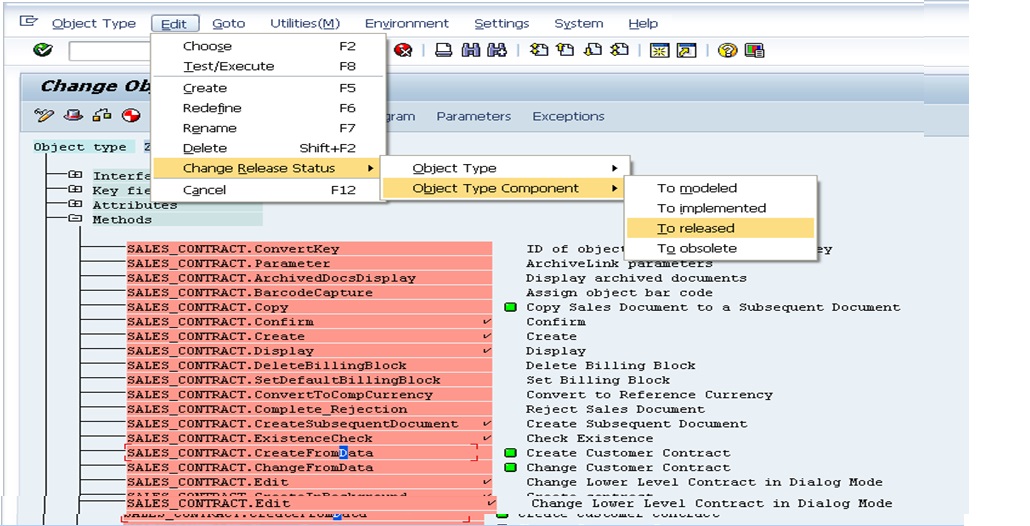1030x526 pixels.
Task: Open Object Type submenu under Change Release Status
Action: coord(505,168)
